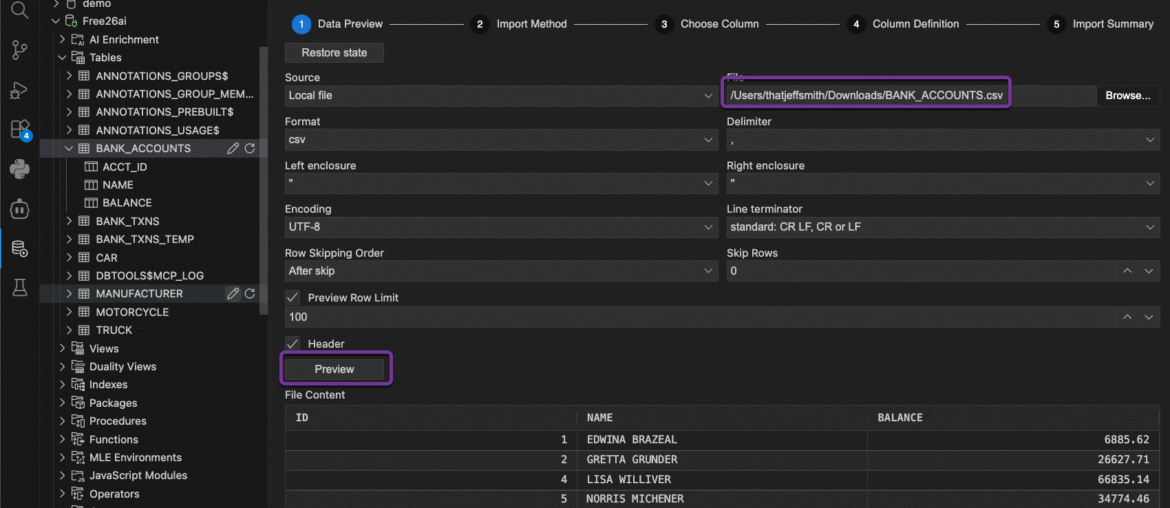Toggle the Preview Row Limit checkbox
Screen dimensions: 1170x508
(293, 298)
